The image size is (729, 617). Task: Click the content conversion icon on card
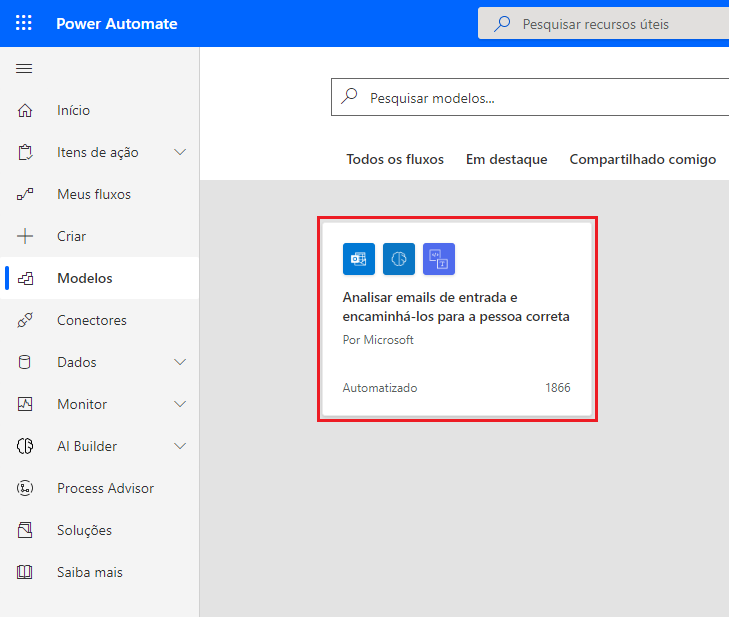point(439,259)
